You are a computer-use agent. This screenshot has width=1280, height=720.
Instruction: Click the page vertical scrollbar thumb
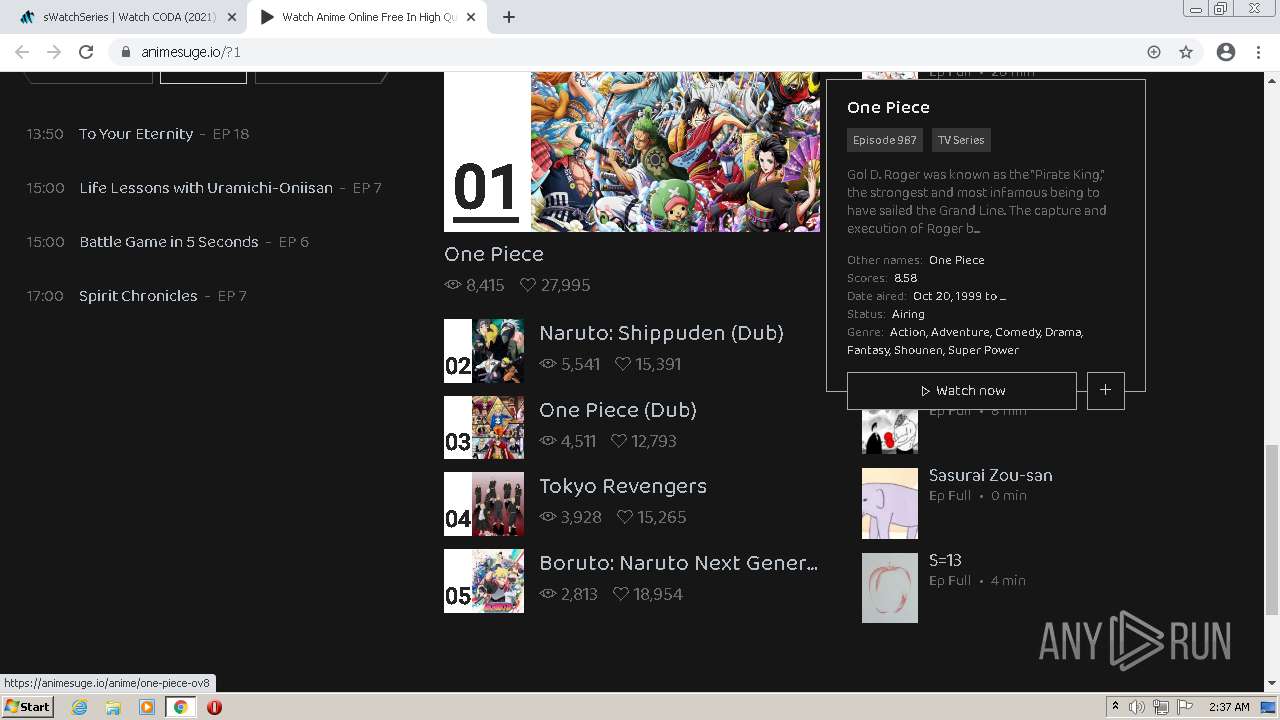point(1272,530)
